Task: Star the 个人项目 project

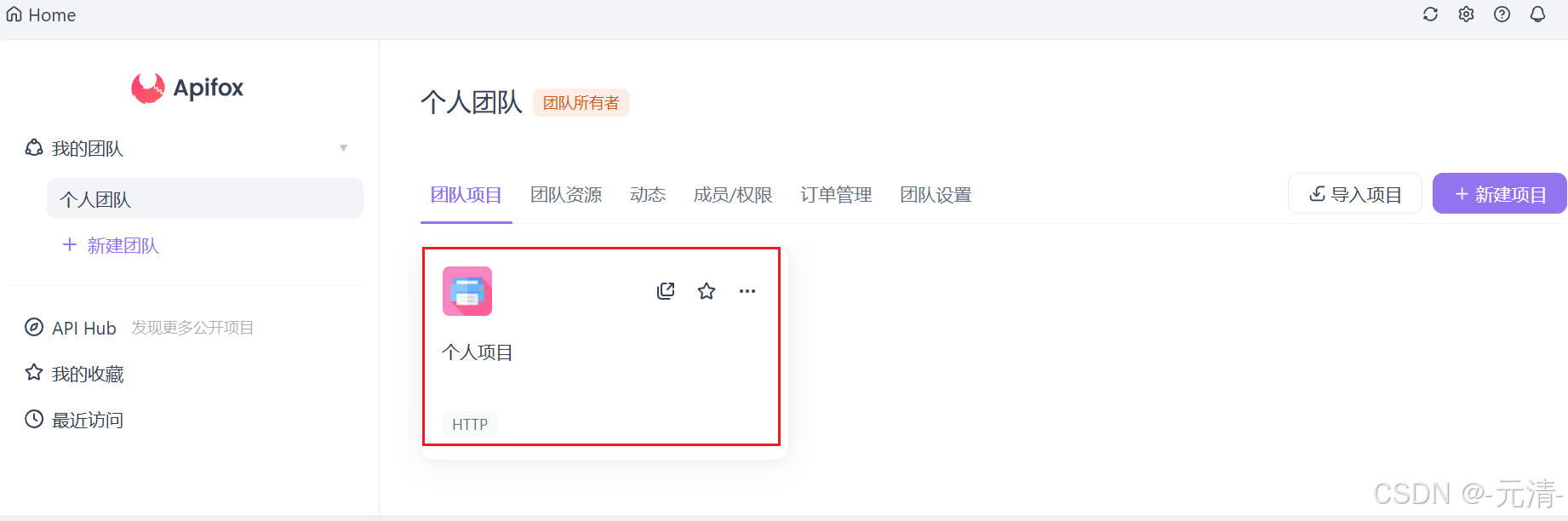Action: coord(707,291)
